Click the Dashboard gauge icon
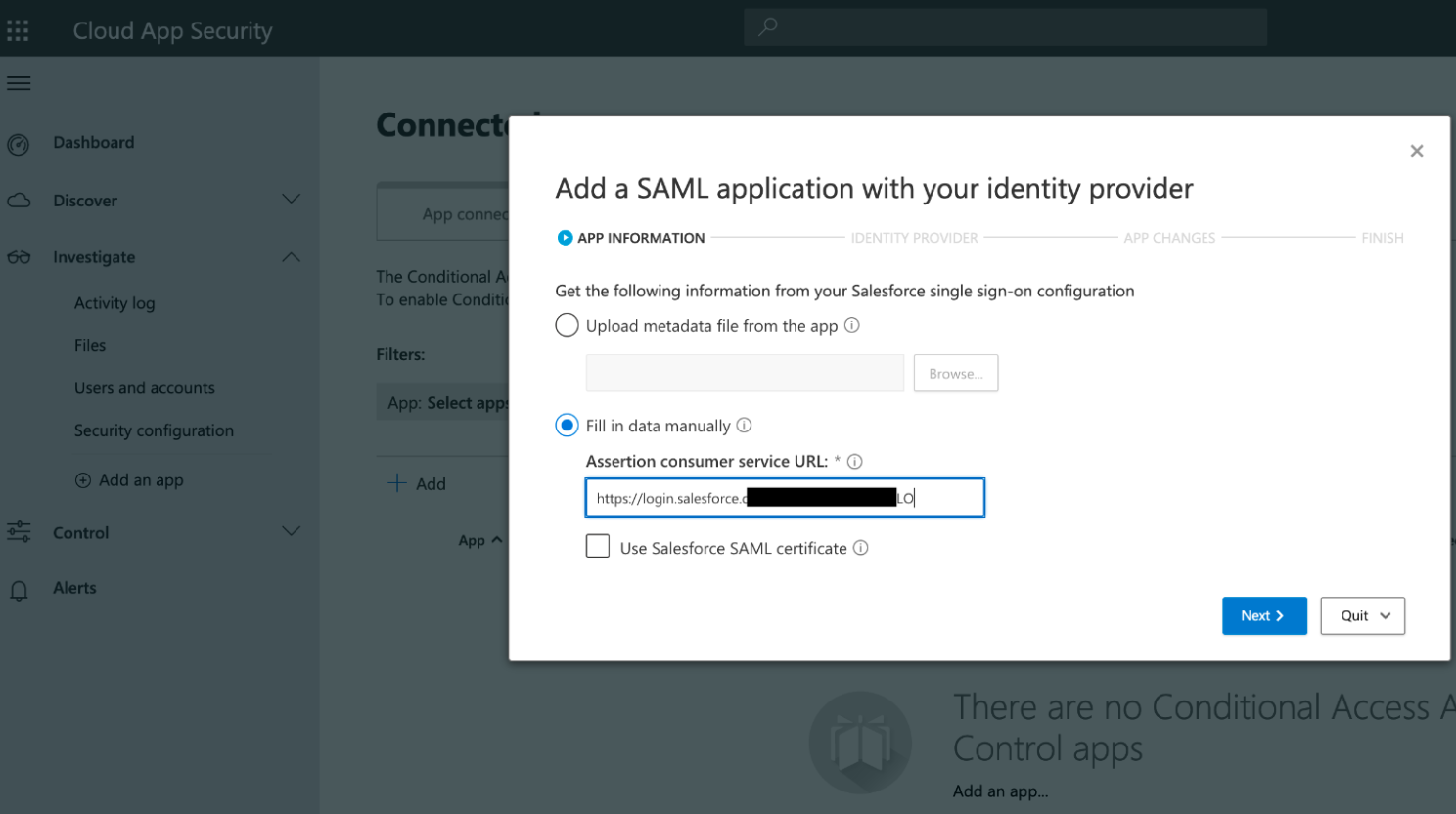 [x=19, y=145]
